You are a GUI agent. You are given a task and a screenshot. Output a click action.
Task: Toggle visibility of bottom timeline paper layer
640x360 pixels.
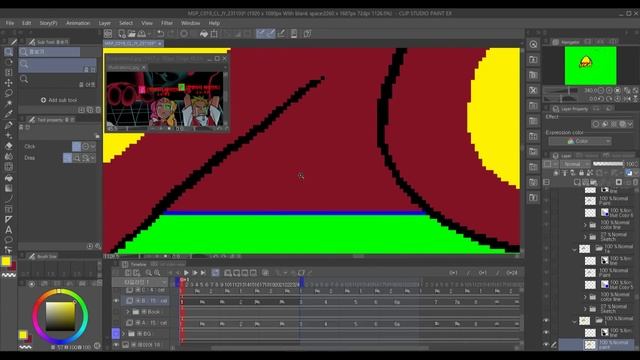(116, 345)
